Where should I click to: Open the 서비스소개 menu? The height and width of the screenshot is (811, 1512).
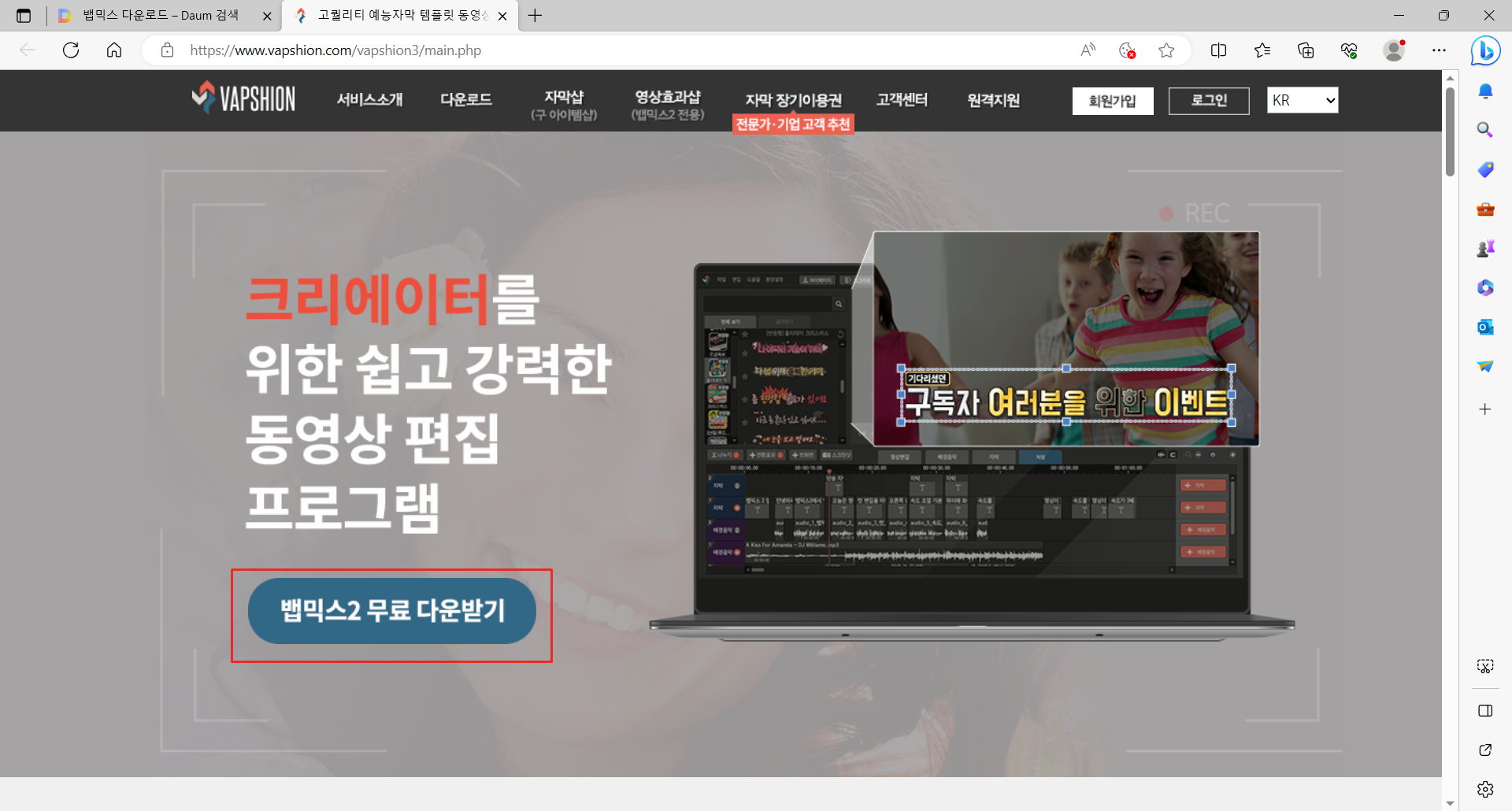click(x=369, y=99)
